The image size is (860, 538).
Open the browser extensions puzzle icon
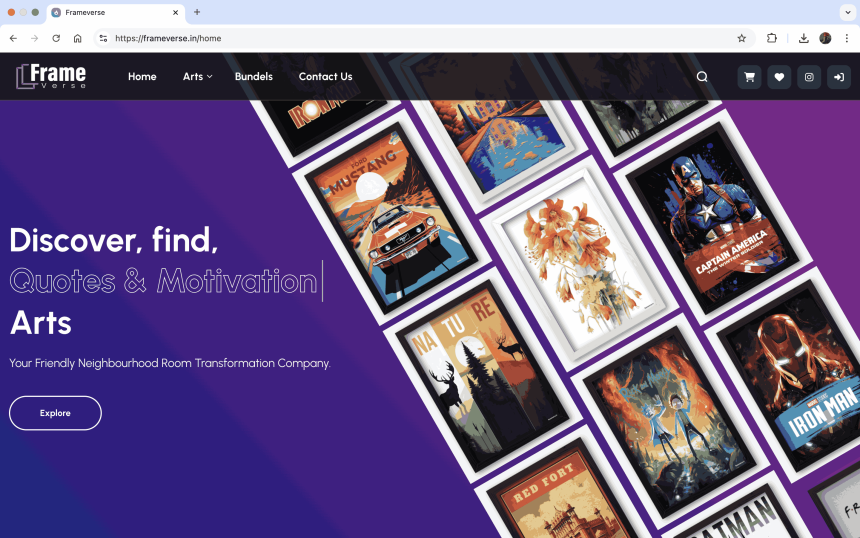[x=772, y=38]
